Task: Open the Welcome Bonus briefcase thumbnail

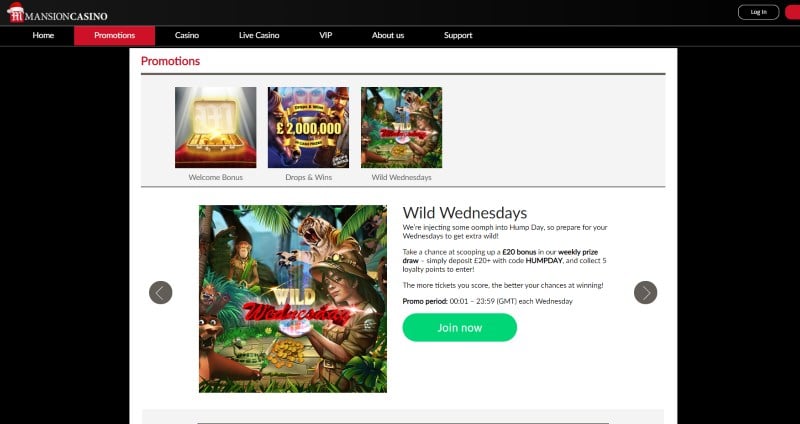Action: tap(216, 128)
